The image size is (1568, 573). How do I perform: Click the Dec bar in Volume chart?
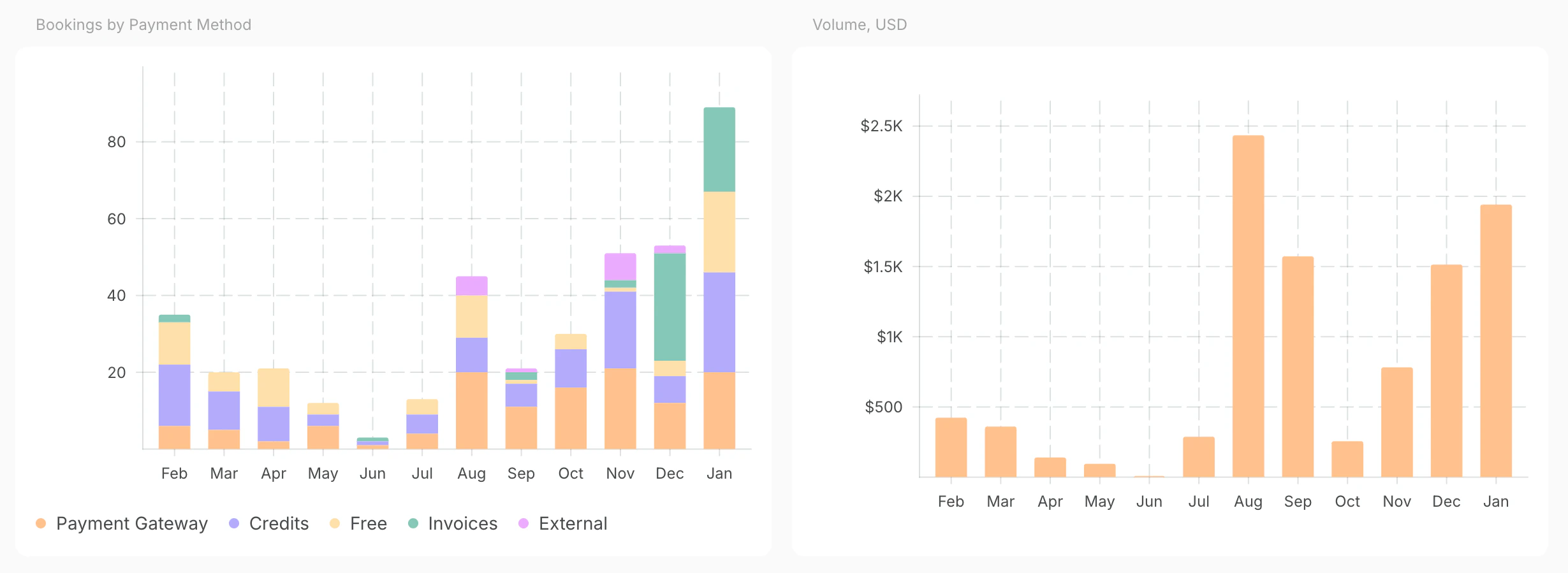click(x=1446, y=371)
